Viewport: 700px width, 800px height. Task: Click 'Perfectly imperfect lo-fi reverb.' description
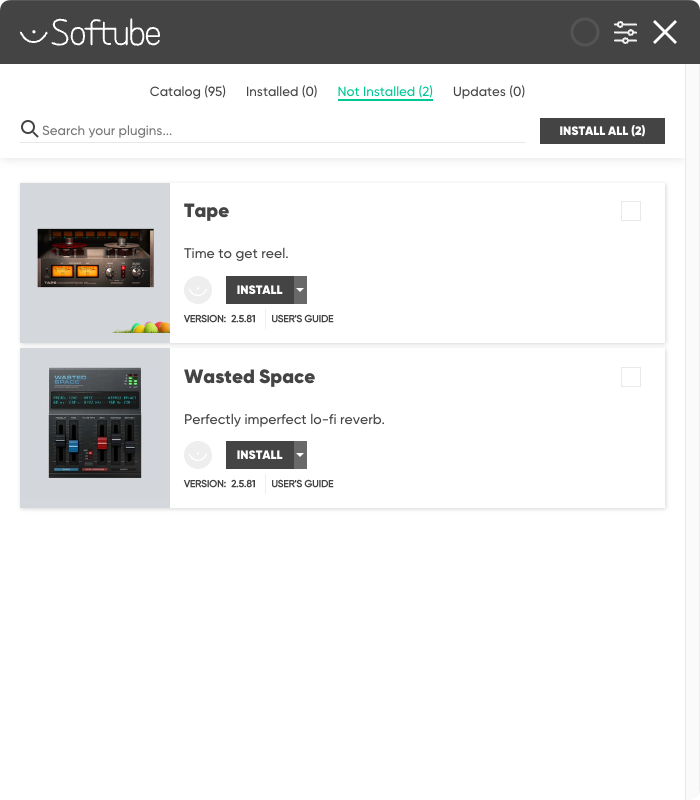pos(284,419)
